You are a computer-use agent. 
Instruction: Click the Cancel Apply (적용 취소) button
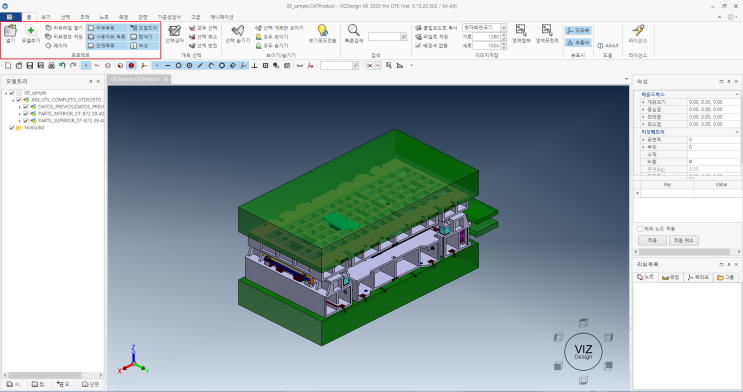(684, 240)
